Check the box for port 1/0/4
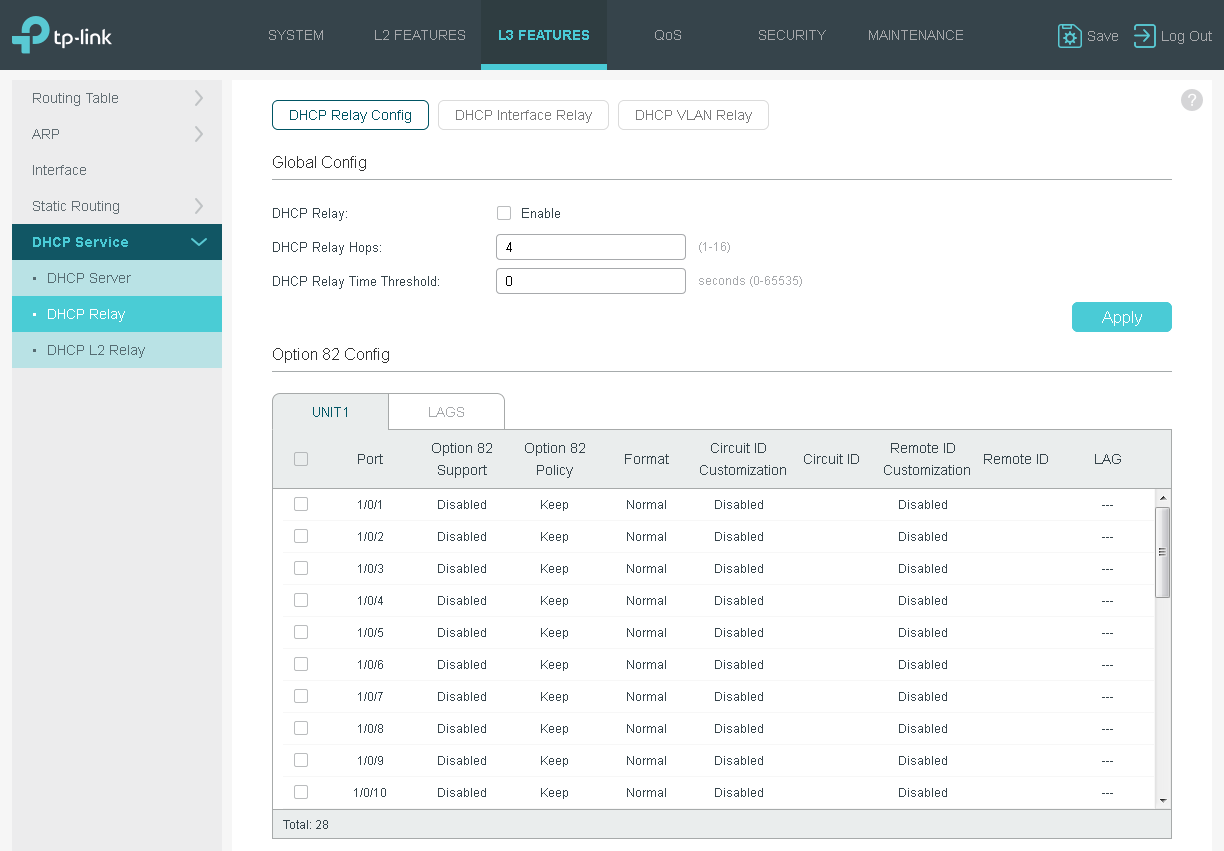This screenshot has width=1224, height=851. (301, 600)
